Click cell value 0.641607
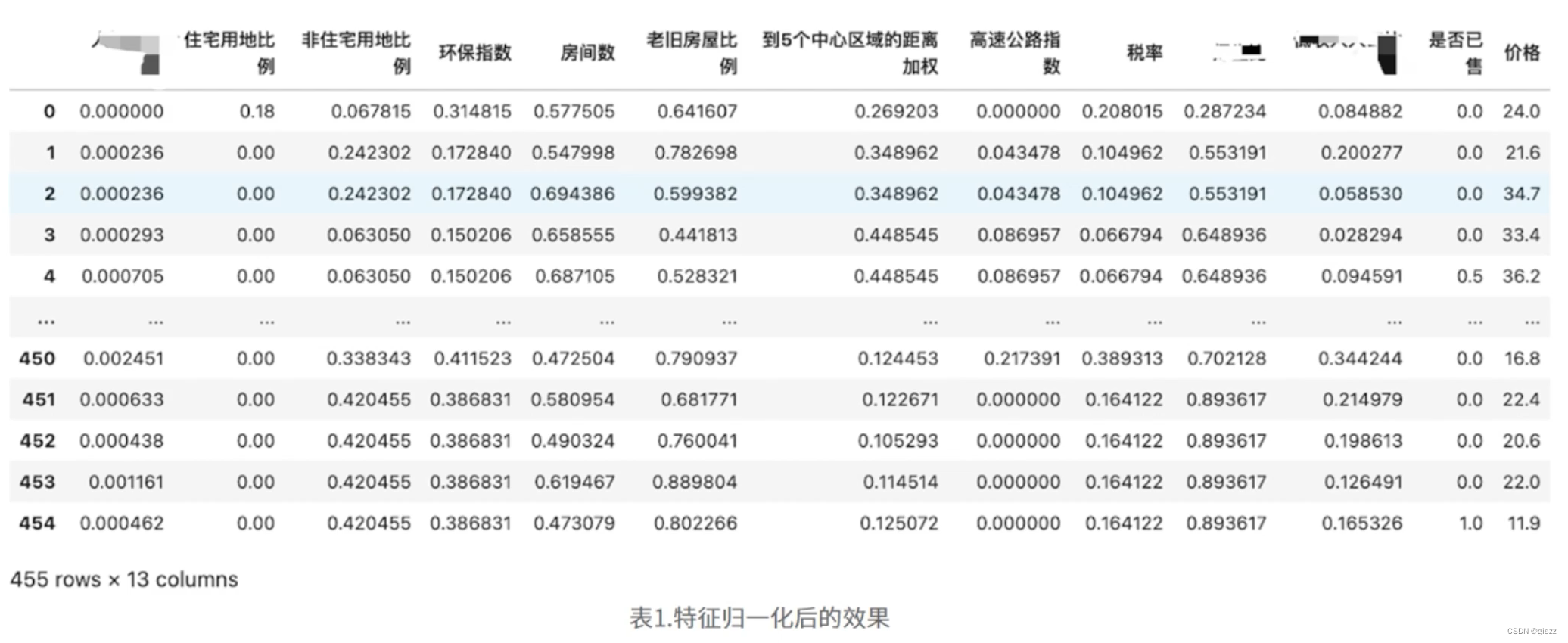Screen dimensions: 1568x643 [x=697, y=112]
